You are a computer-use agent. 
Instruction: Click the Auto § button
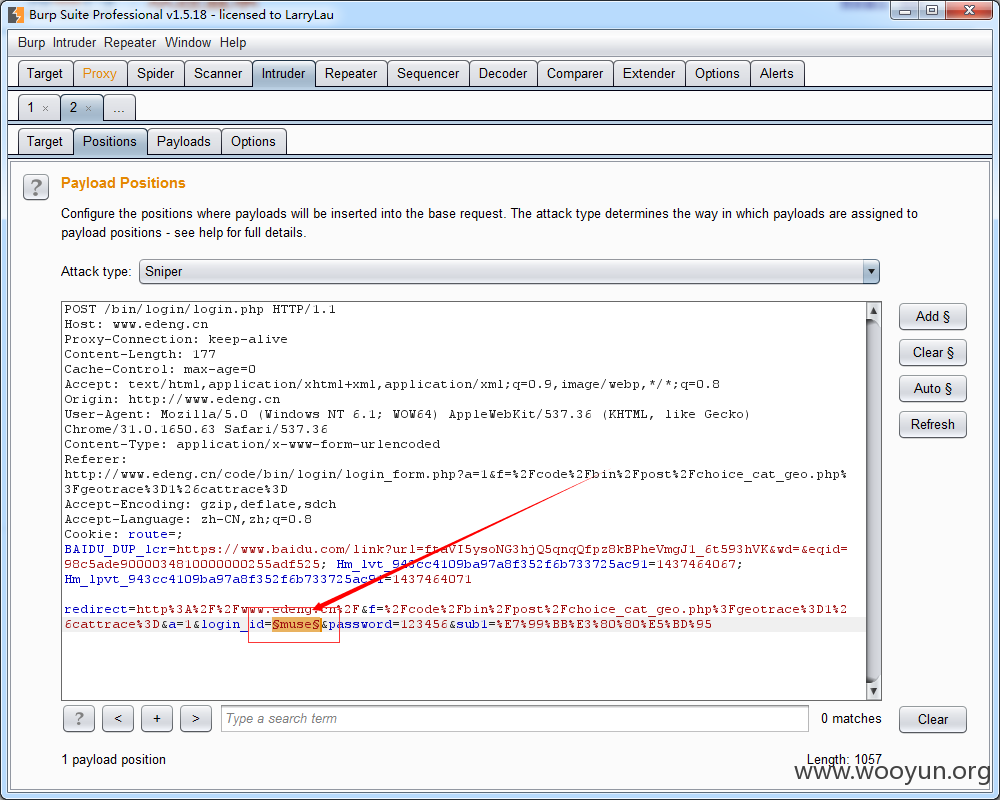click(932, 389)
